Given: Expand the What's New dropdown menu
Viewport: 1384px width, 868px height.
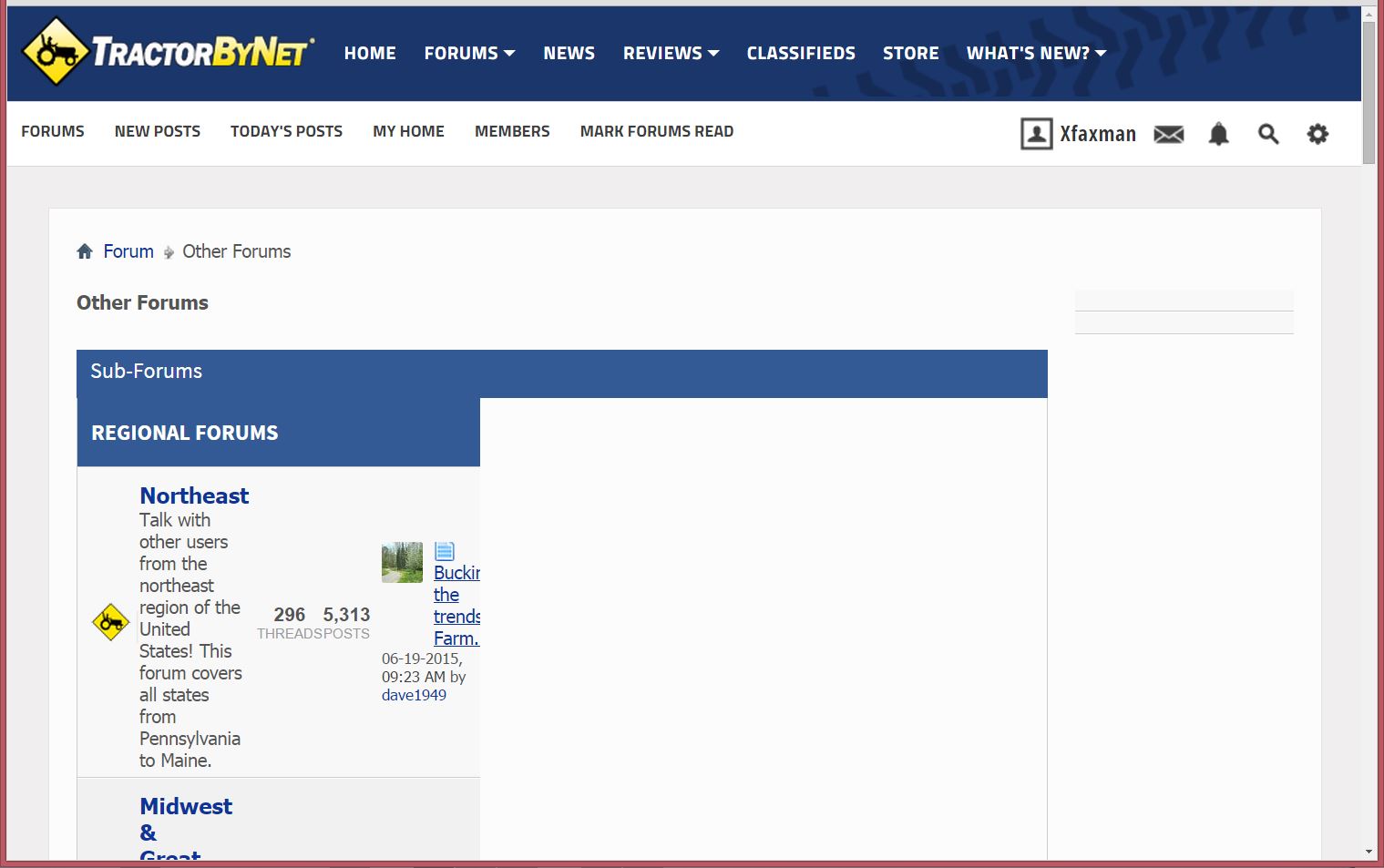Looking at the screenshot, I should pyautogui.click(x=1036, y=53).
